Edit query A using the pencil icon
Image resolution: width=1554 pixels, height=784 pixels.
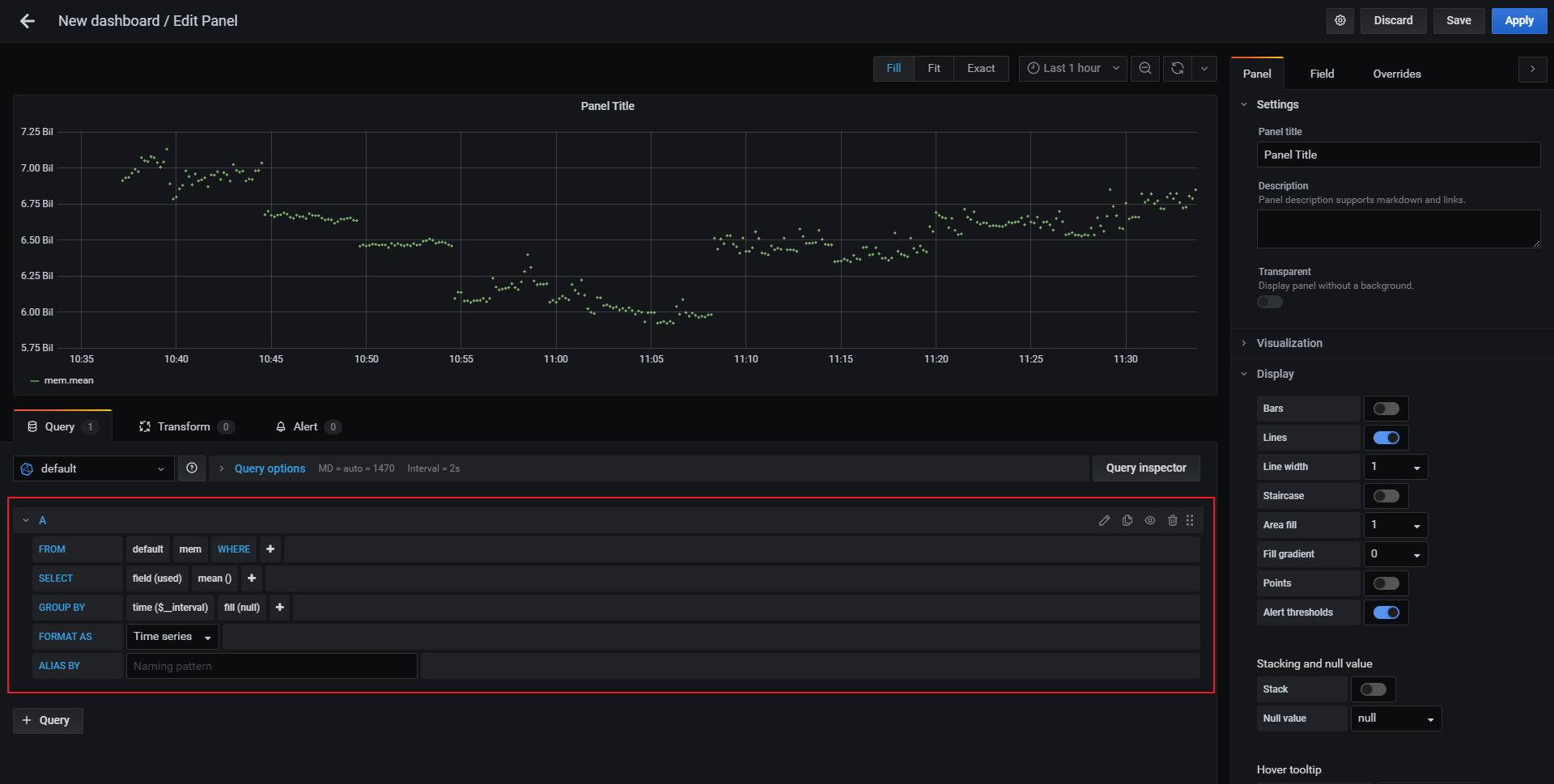[1104, 520]
